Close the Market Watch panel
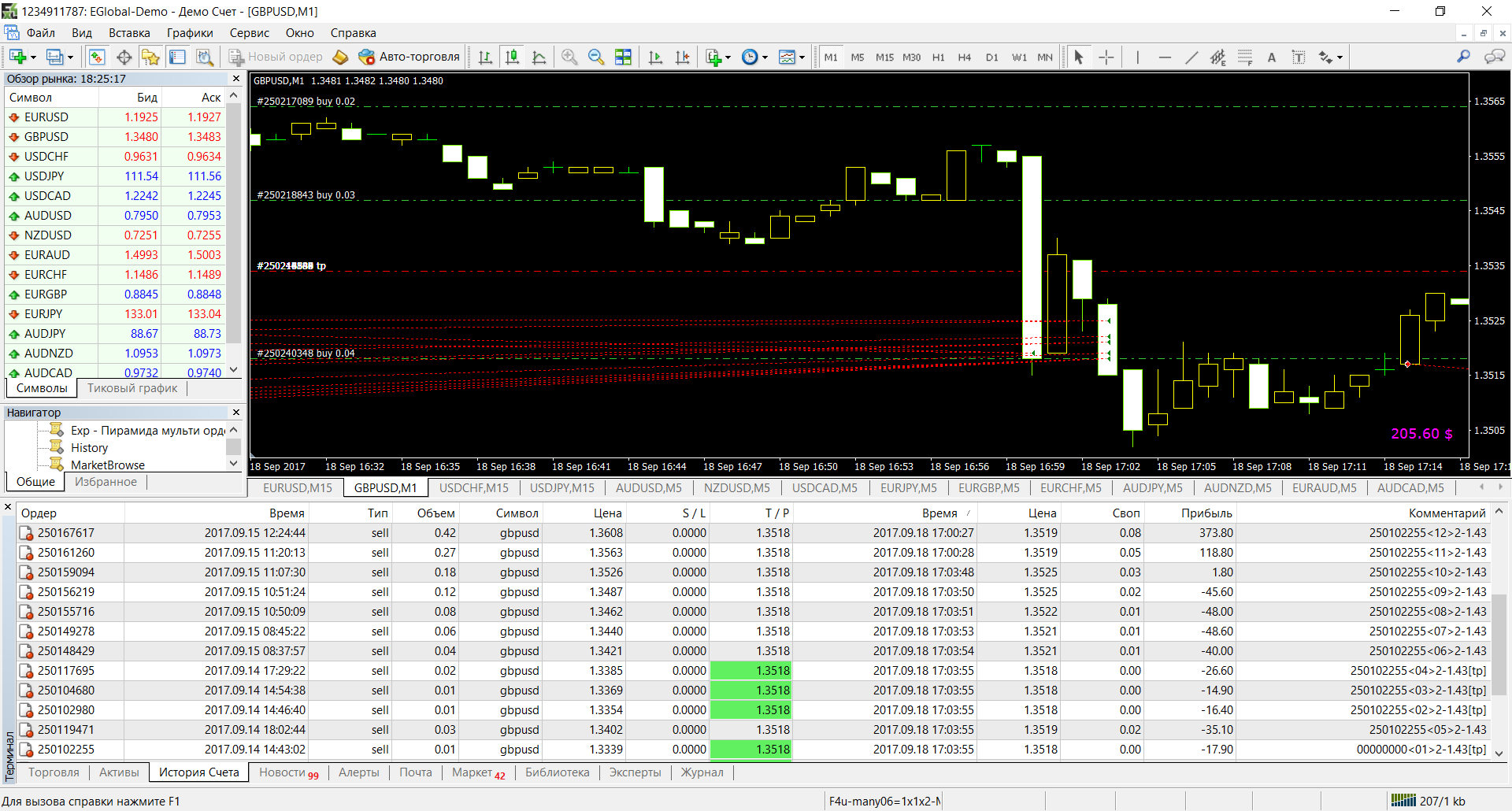 coord(235,79)
